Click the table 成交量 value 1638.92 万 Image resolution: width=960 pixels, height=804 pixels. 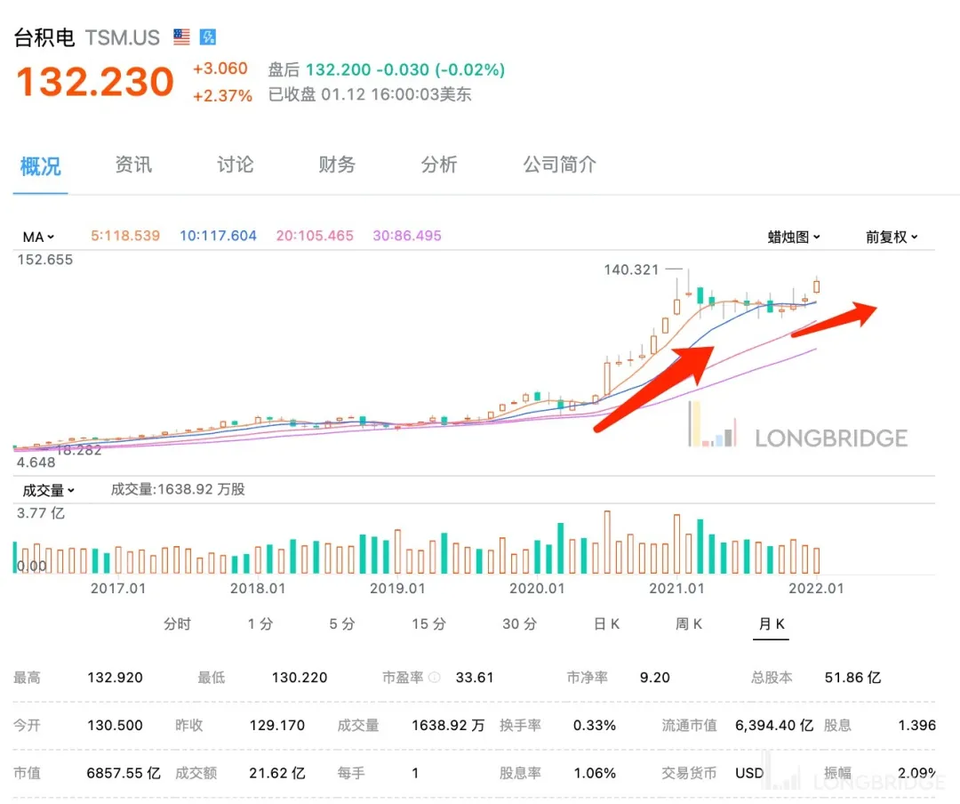click(x=448, y=726)
